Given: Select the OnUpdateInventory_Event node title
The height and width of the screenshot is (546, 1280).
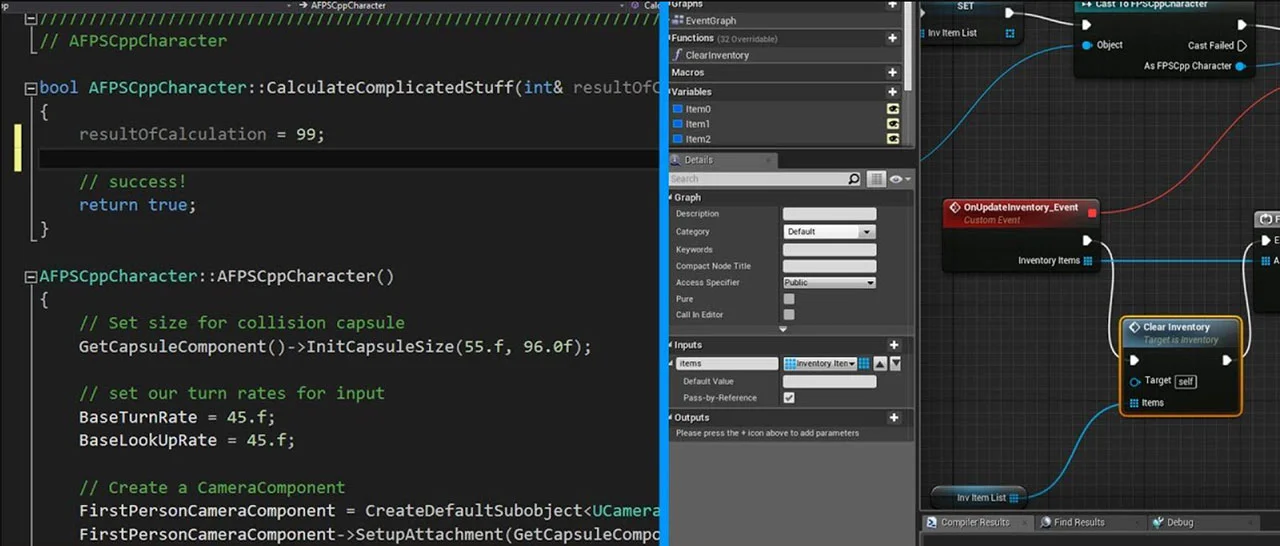Looking at the screenshot, I should click(x=1020, y=207).
